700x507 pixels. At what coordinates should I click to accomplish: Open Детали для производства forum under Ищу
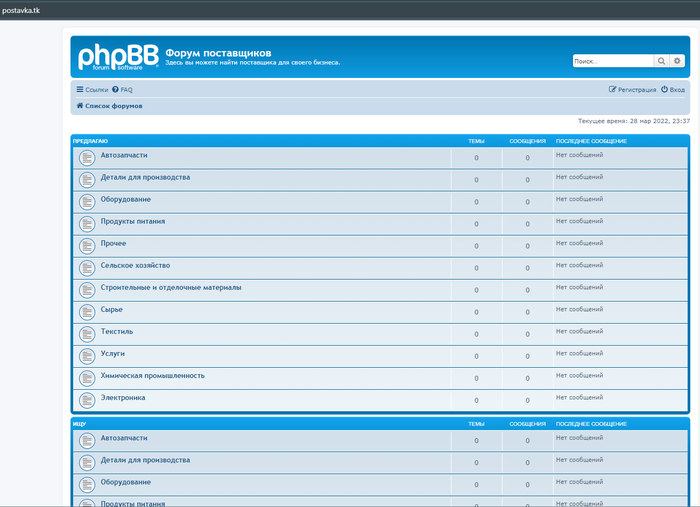[x=145, y=460]
